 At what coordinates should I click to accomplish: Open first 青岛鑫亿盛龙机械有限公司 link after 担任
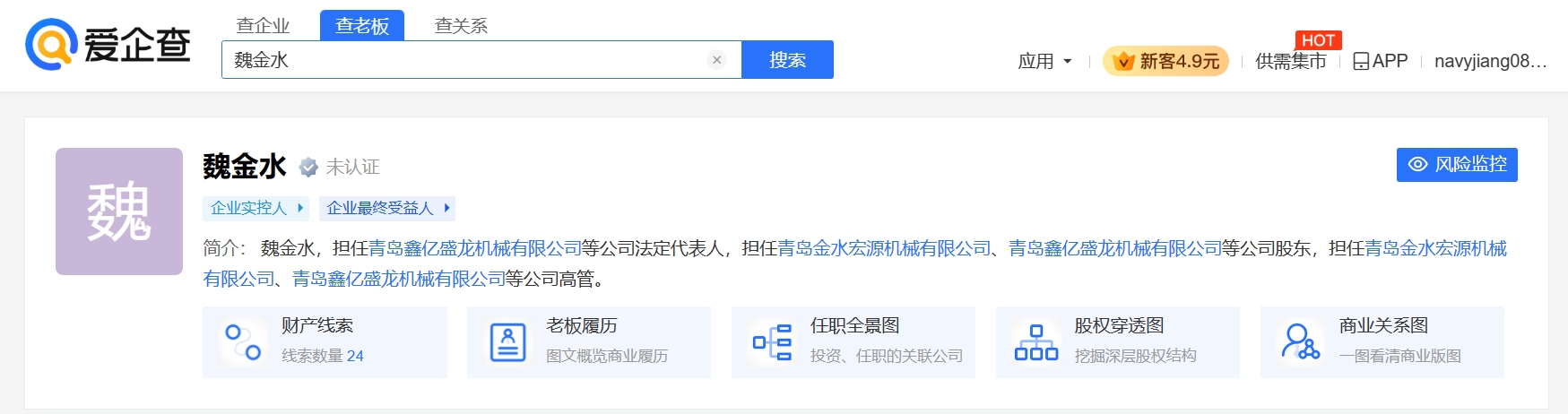[475, 248]
